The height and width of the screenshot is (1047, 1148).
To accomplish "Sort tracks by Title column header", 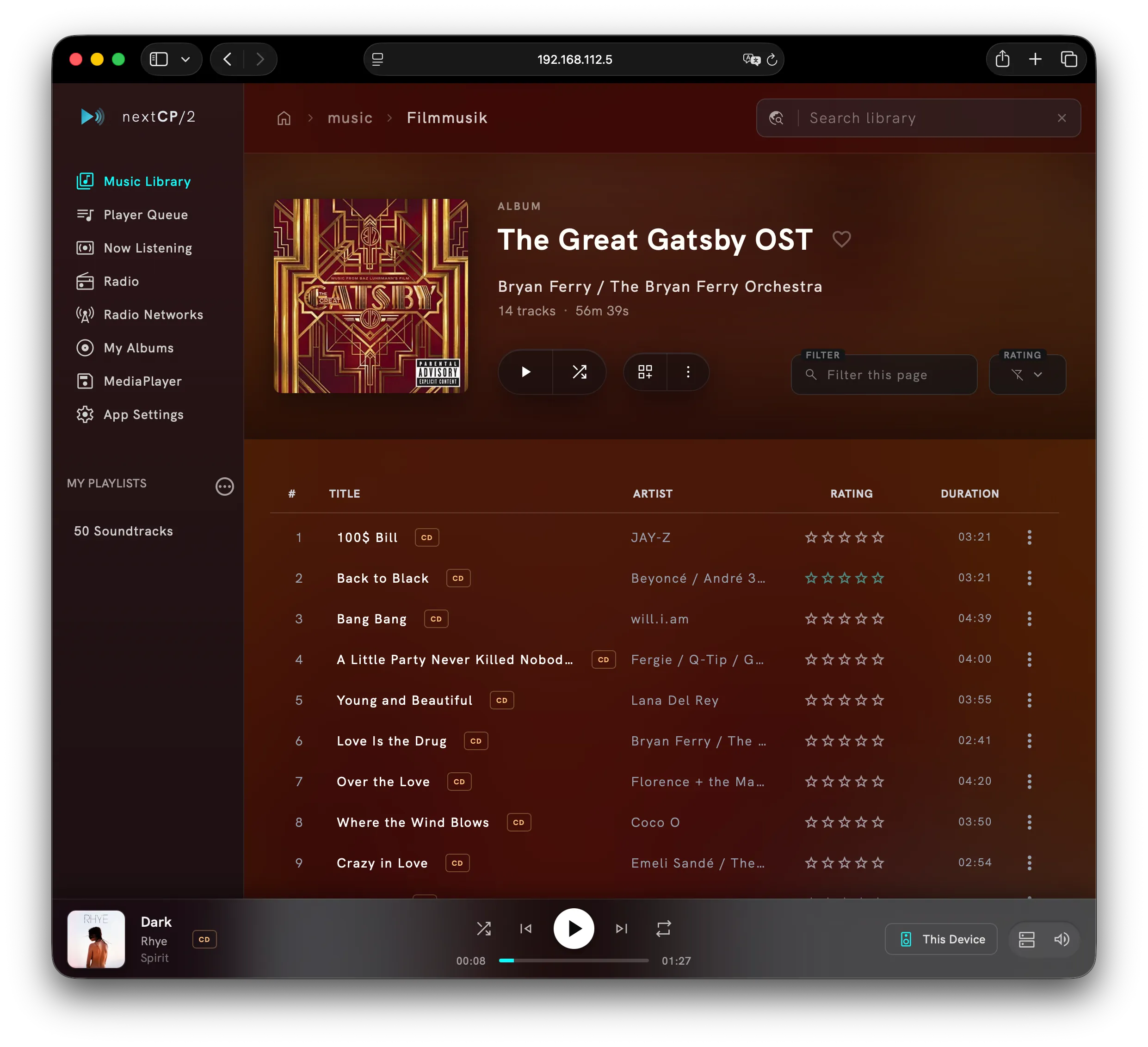I will pyautogui.click(x=344, y=493).
